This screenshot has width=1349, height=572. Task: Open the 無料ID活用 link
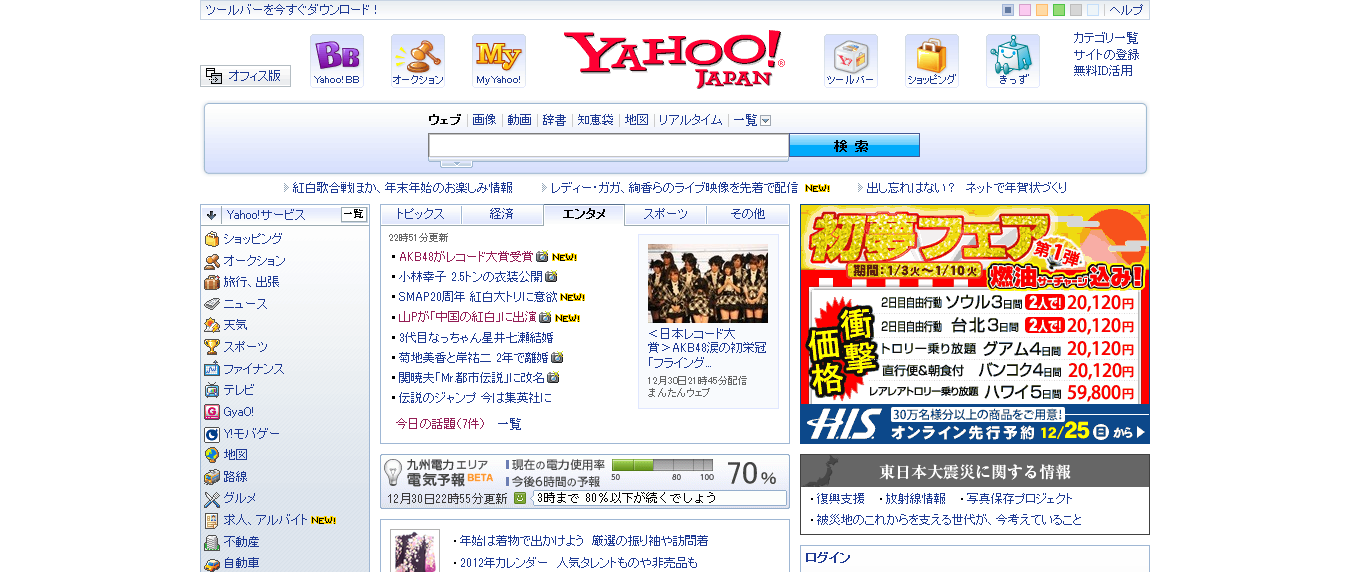[1103, 71]
